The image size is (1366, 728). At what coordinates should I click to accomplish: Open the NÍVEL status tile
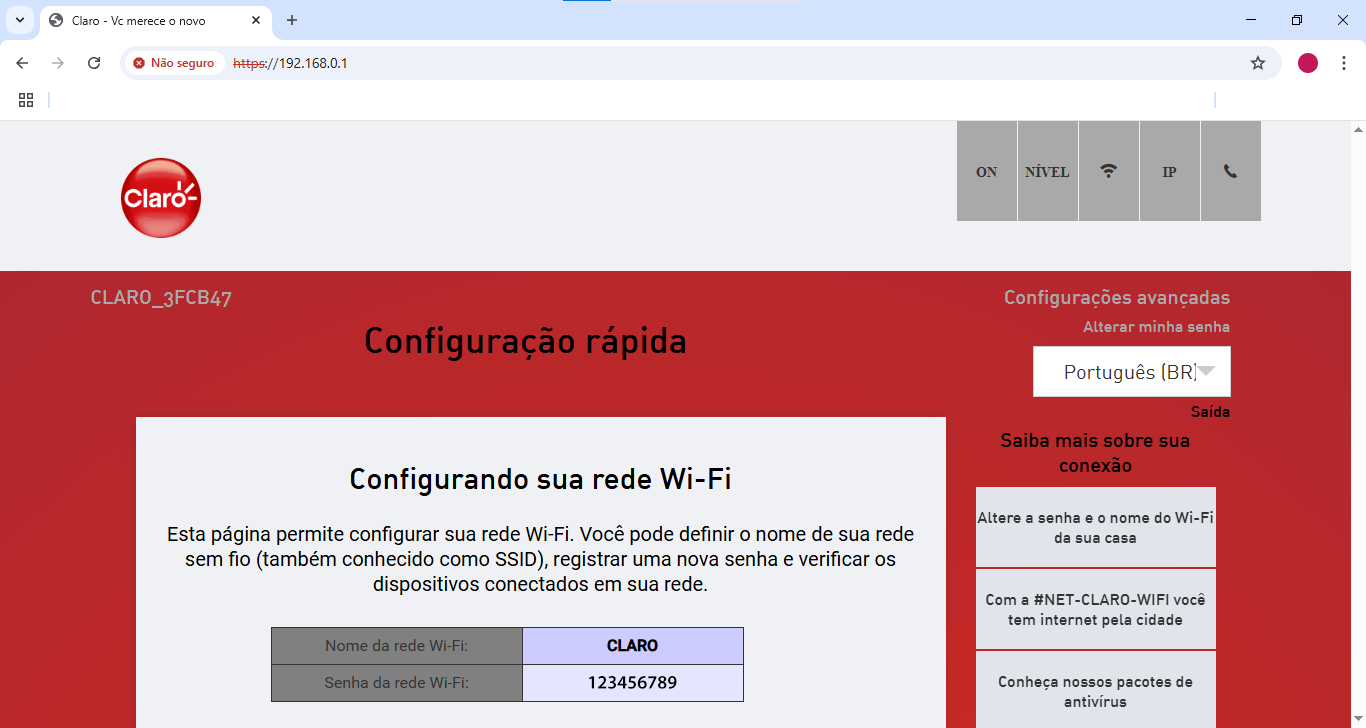tap(1048, 171)
